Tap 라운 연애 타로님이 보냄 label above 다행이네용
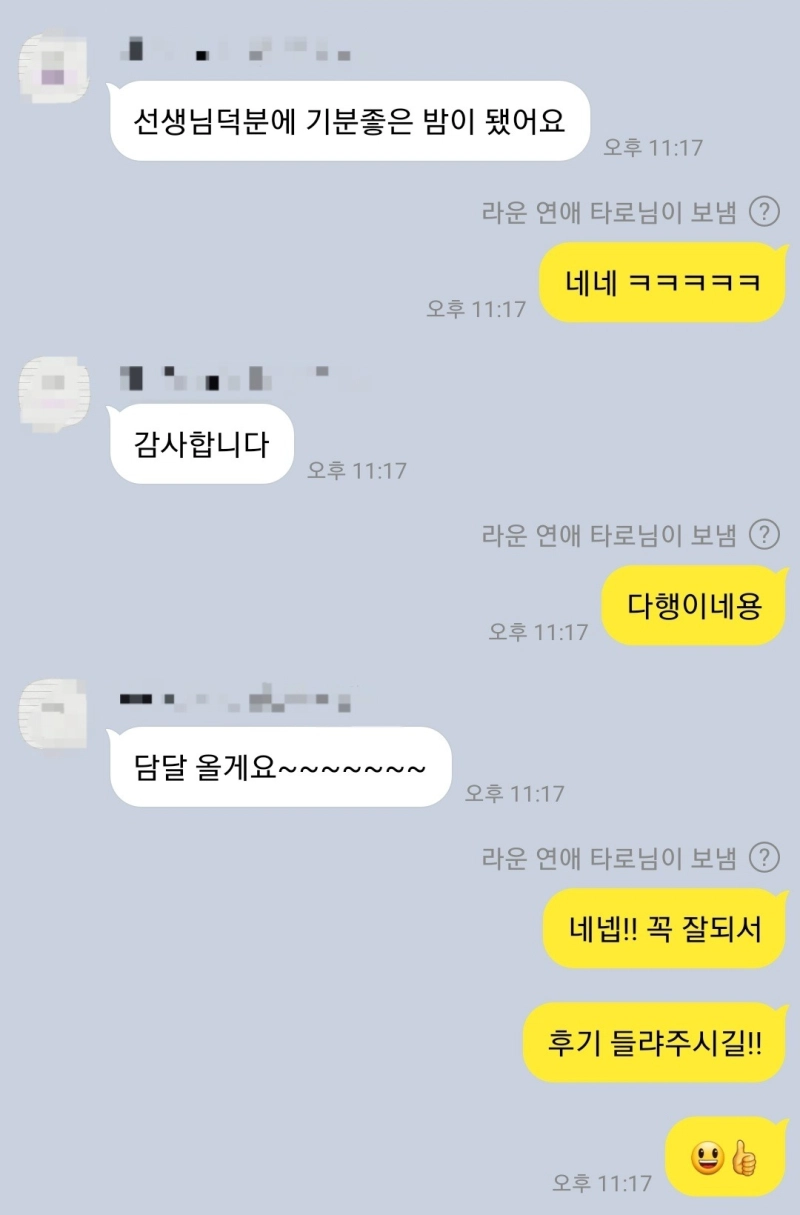The image size is (800, 1215). click(x=609, y=535)
